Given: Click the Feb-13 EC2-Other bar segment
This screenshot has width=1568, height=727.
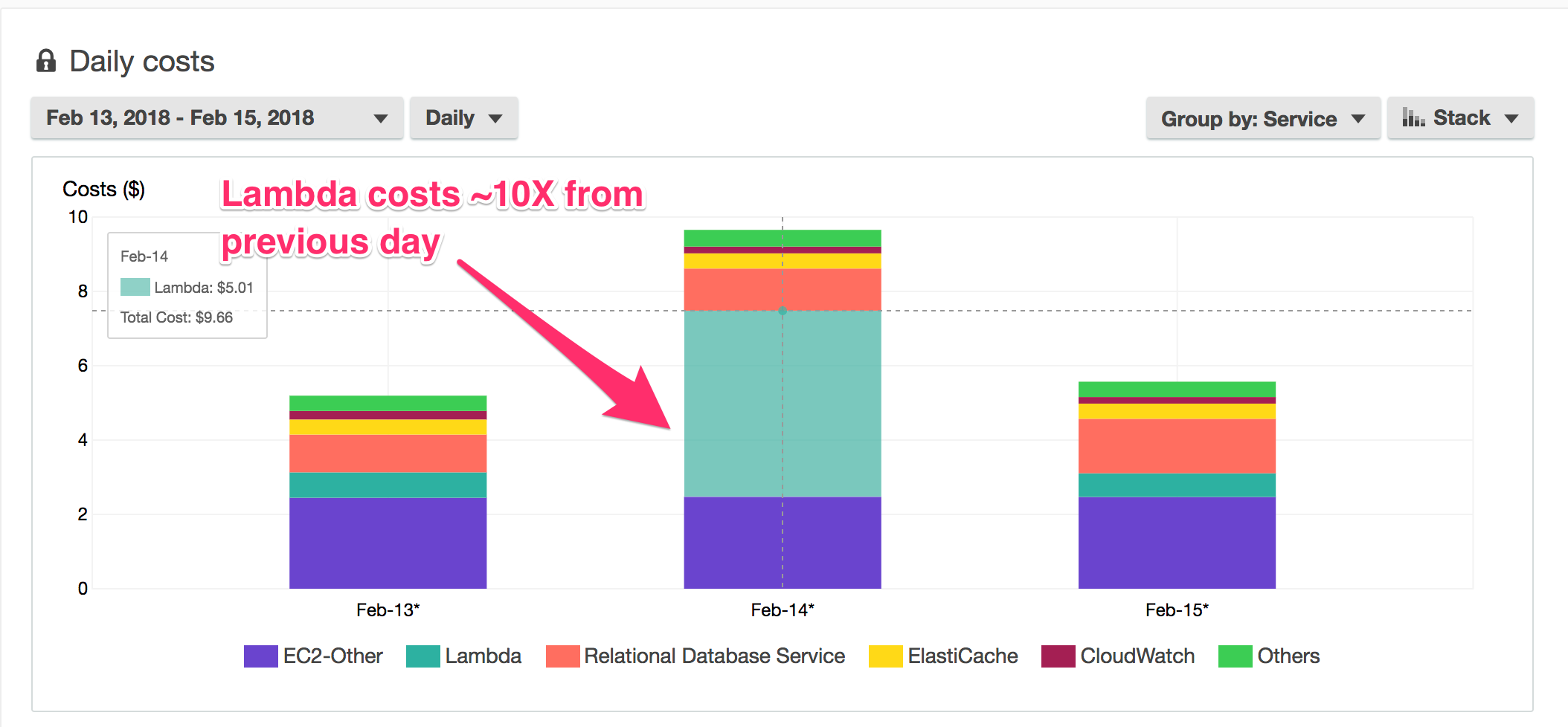Looking at the screenshot, I should click(388, 543).
